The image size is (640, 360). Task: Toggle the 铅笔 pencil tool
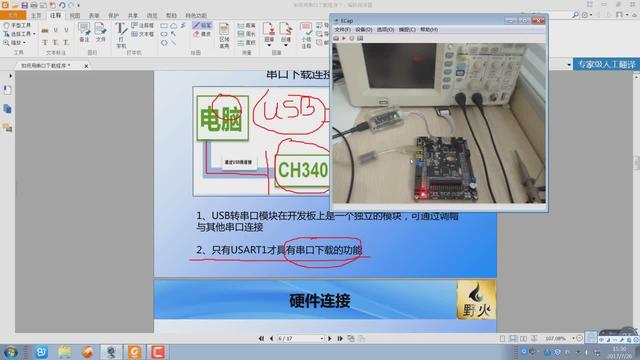pyautogui.click(x=202, y=25)
